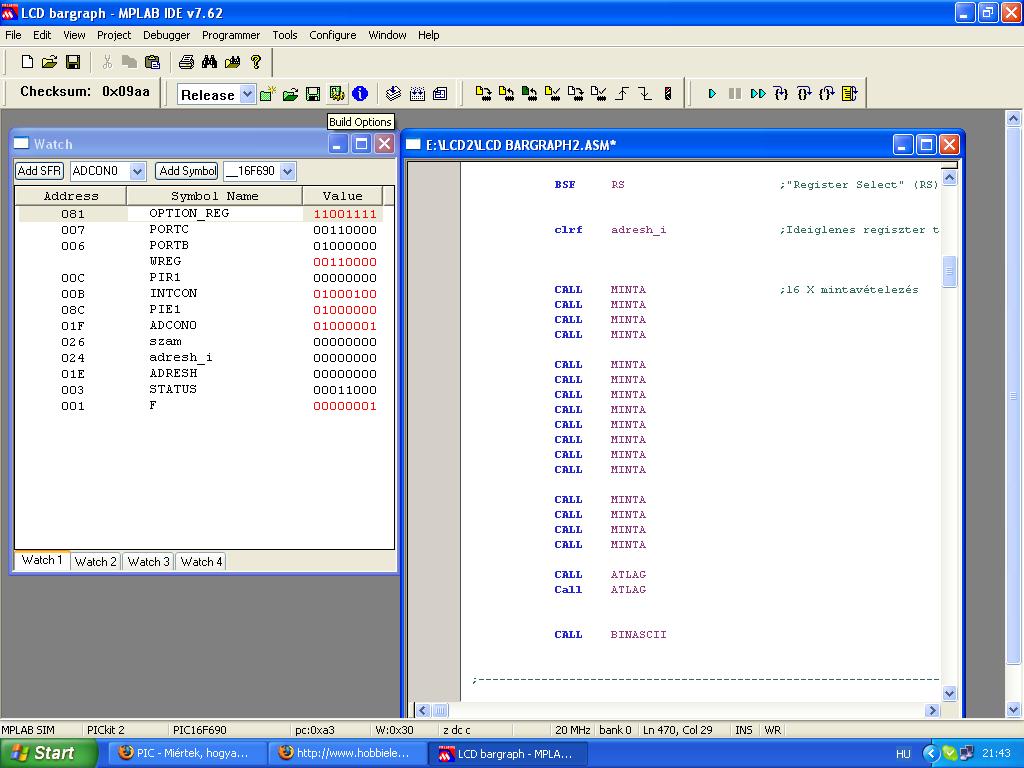Screen dimensions: 1024x768
Task: Open the __16F690 symbol dropdown
Action: click(288, 171)
